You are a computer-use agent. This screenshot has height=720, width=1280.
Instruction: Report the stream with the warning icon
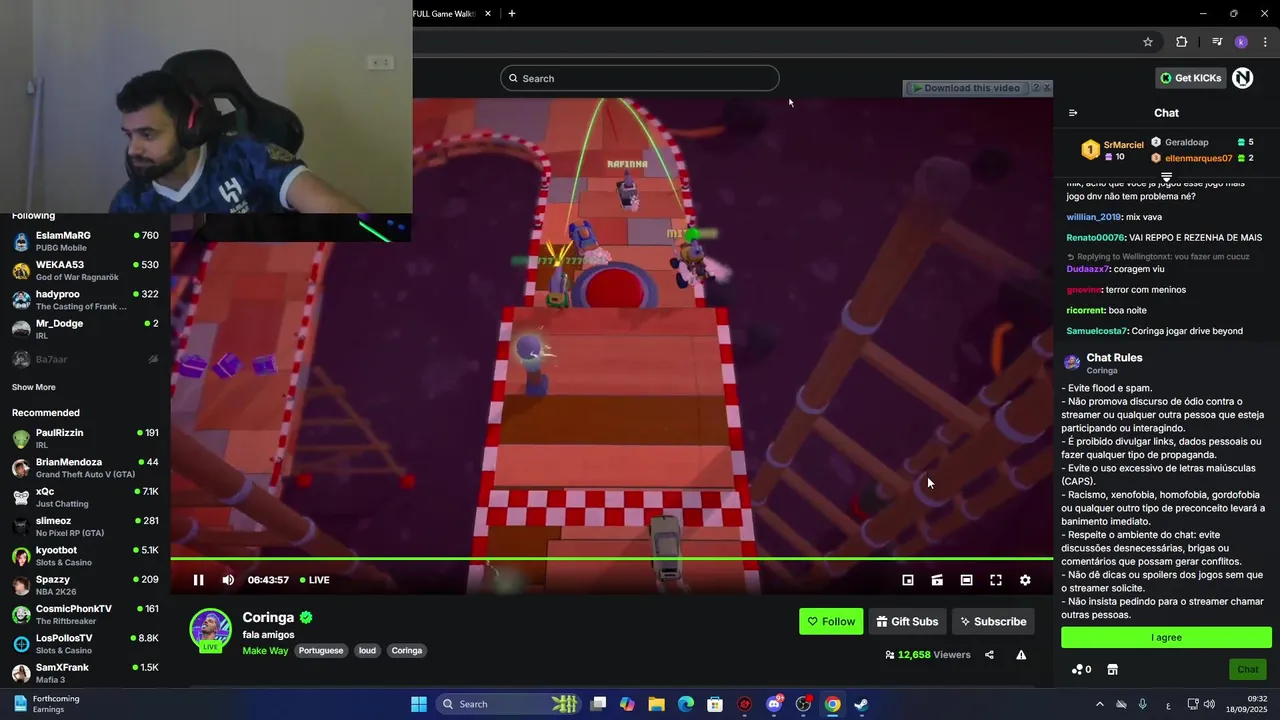click(1021, 655)
